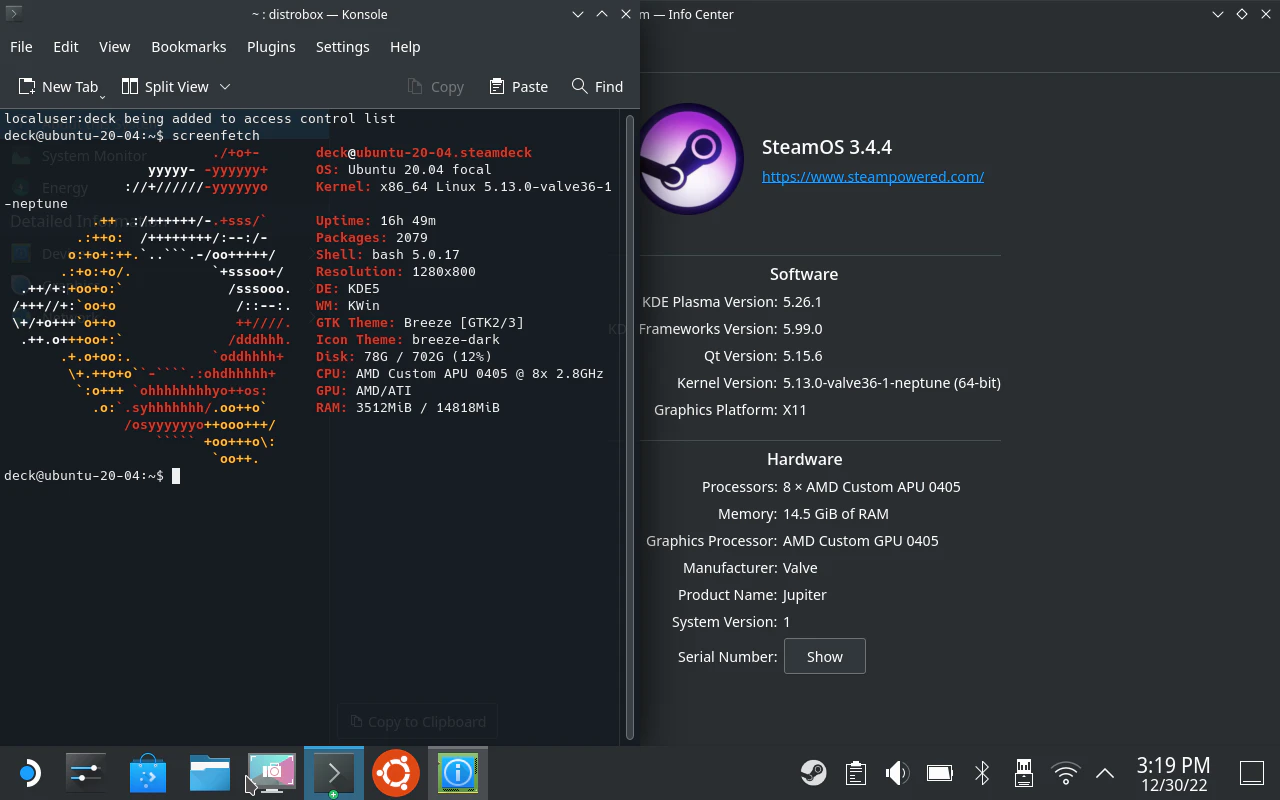Image resolution: width=1280 pixels, height=800 pixels.
Task: Click the Split View toolbar button
Action: coord(165,87)
